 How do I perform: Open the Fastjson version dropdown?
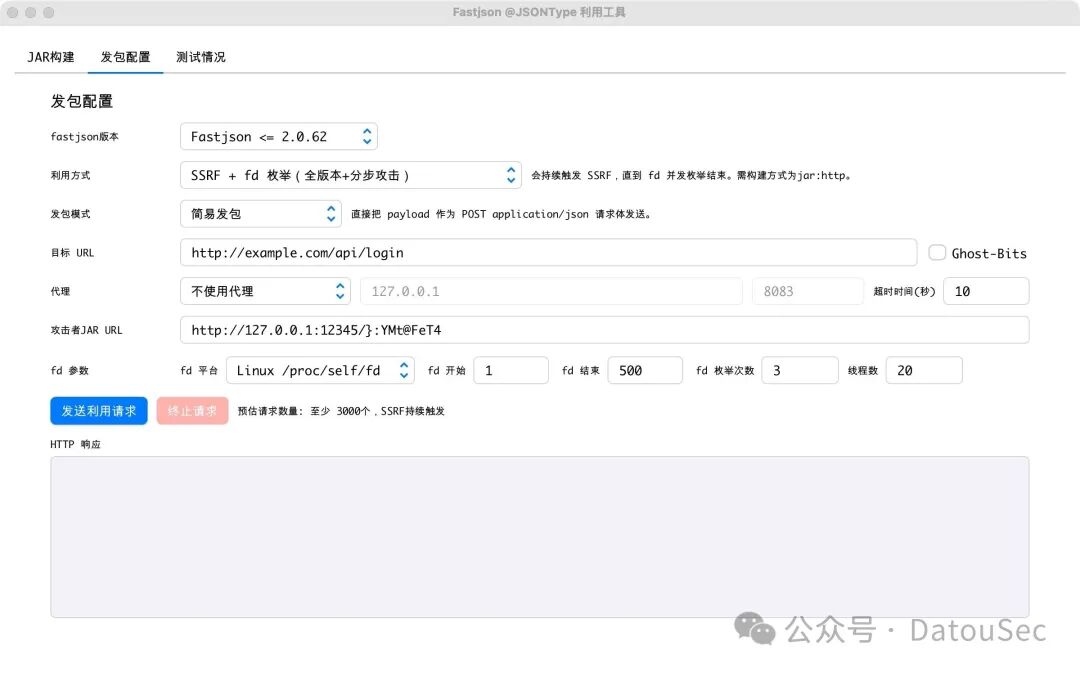click(x=279, y=136)
